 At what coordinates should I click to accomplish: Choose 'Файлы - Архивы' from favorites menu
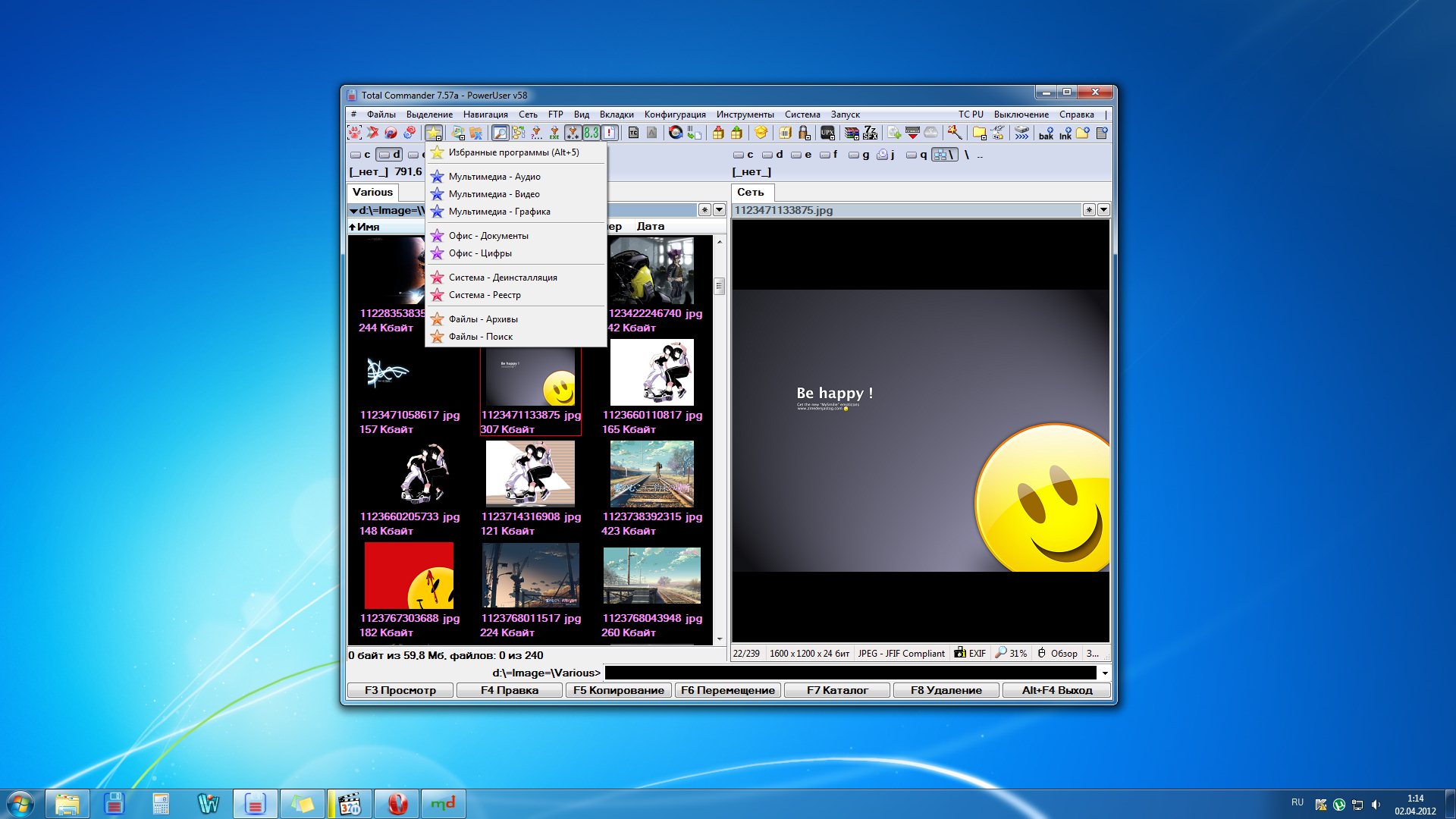[482, 319]
